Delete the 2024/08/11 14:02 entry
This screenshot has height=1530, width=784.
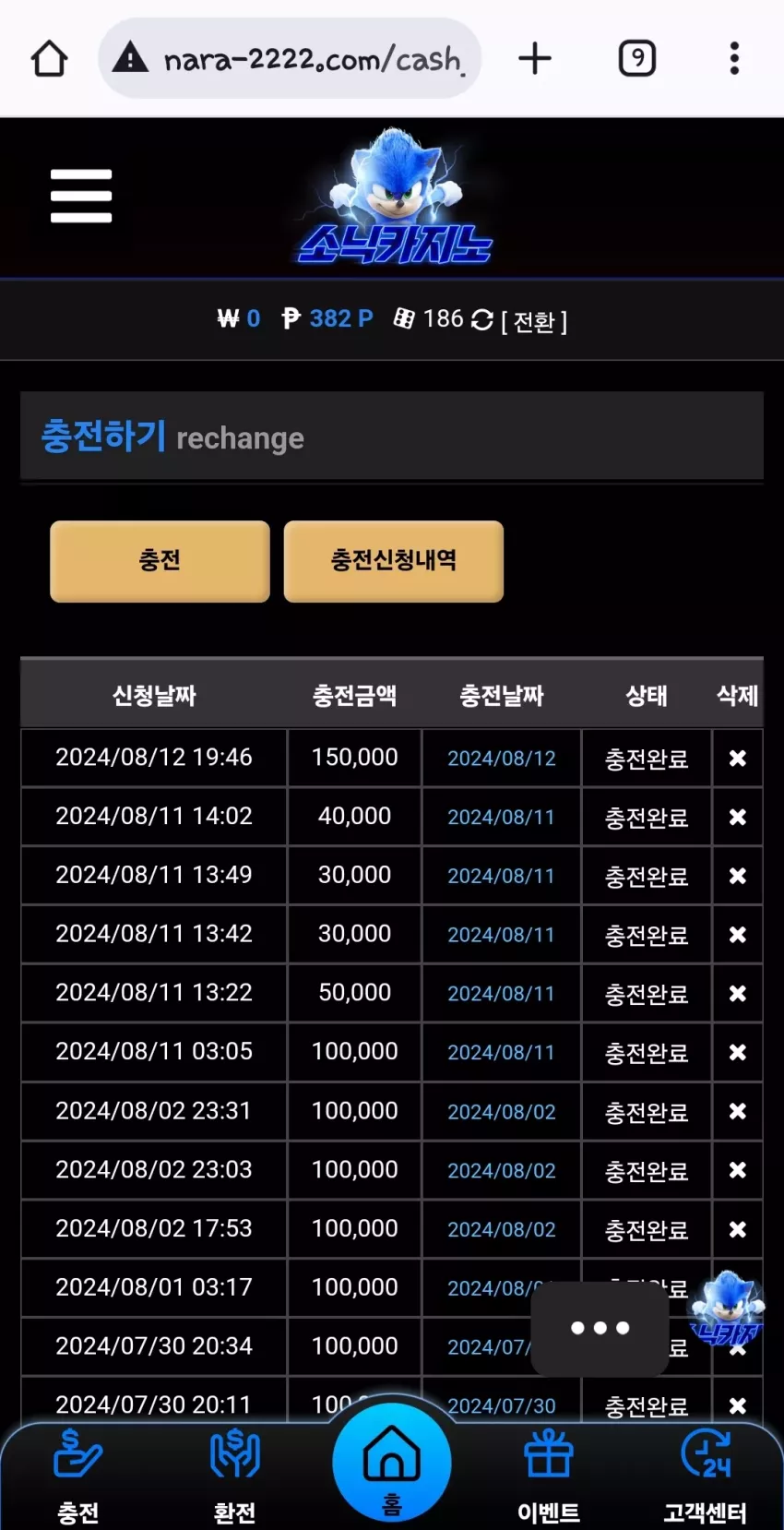click(x=738, y=818)
